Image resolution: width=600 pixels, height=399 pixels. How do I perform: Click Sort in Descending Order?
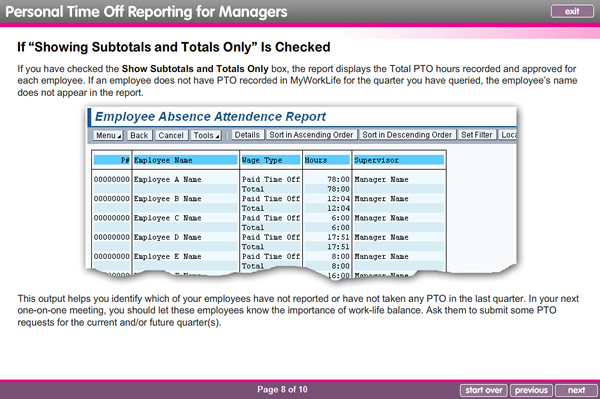[407, 135]
